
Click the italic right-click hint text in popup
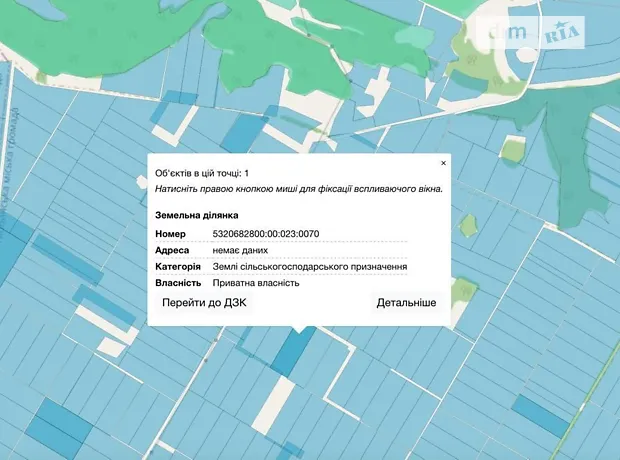click(298, 188)
